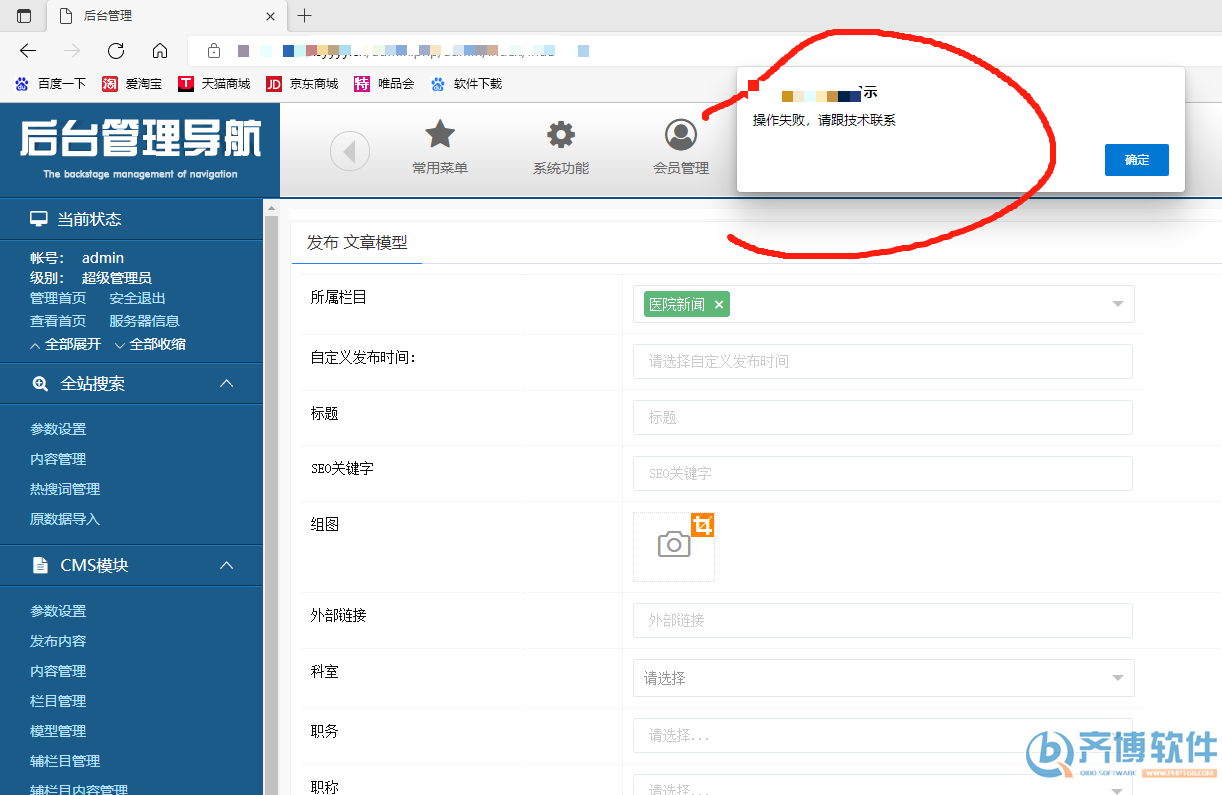Open 京东商城 bookmark
Screen dimensions: 1222x795
click(302, 84)
